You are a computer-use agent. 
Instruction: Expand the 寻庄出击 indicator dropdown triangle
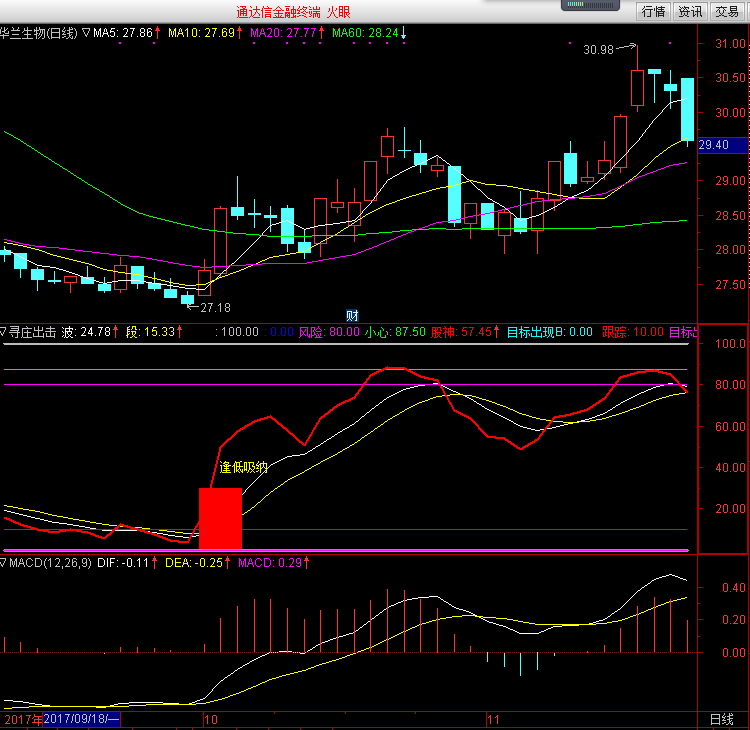[3, 332]
